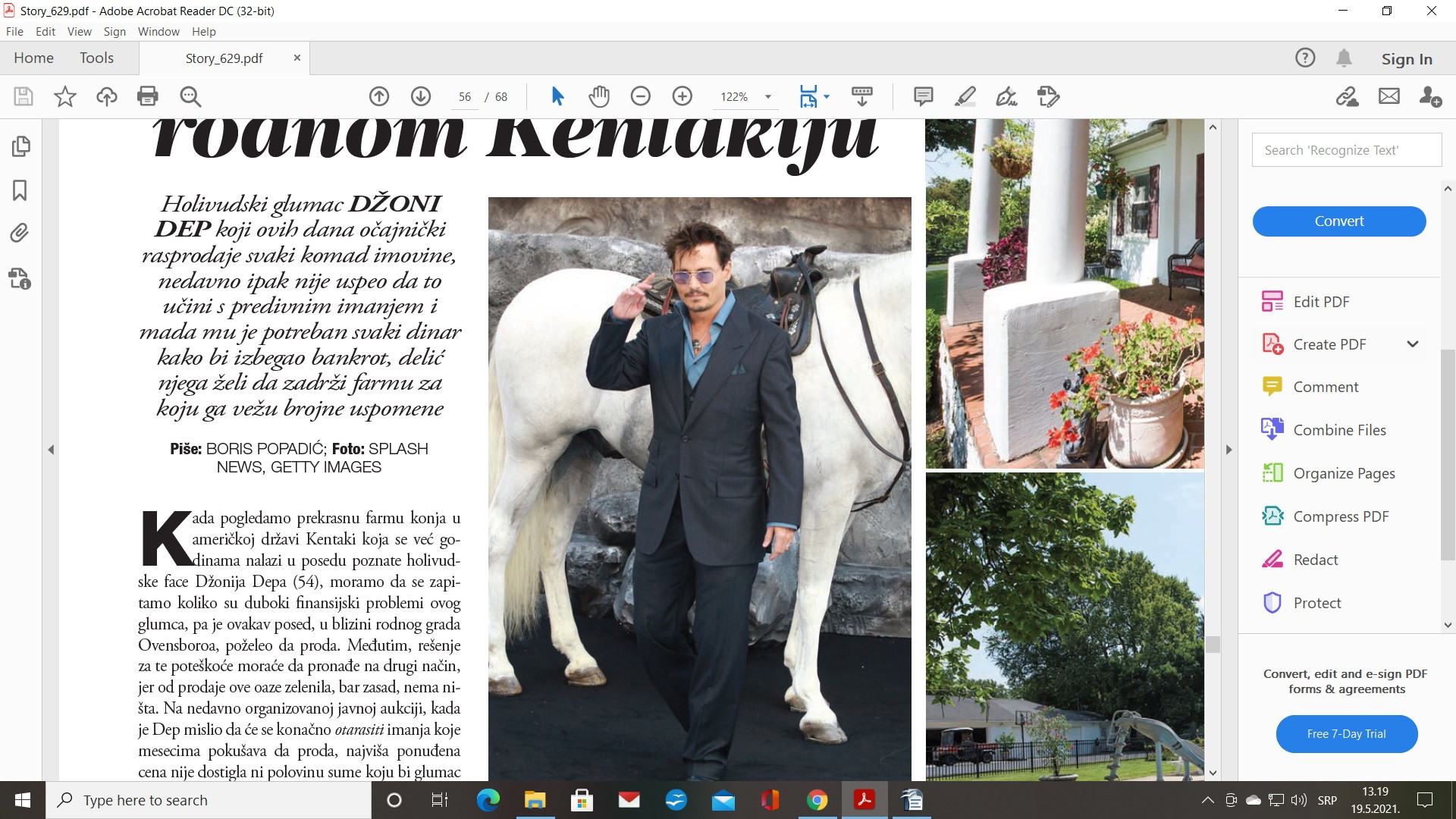
Task: Expand the Create PDF chevron
Action: 1412,344
